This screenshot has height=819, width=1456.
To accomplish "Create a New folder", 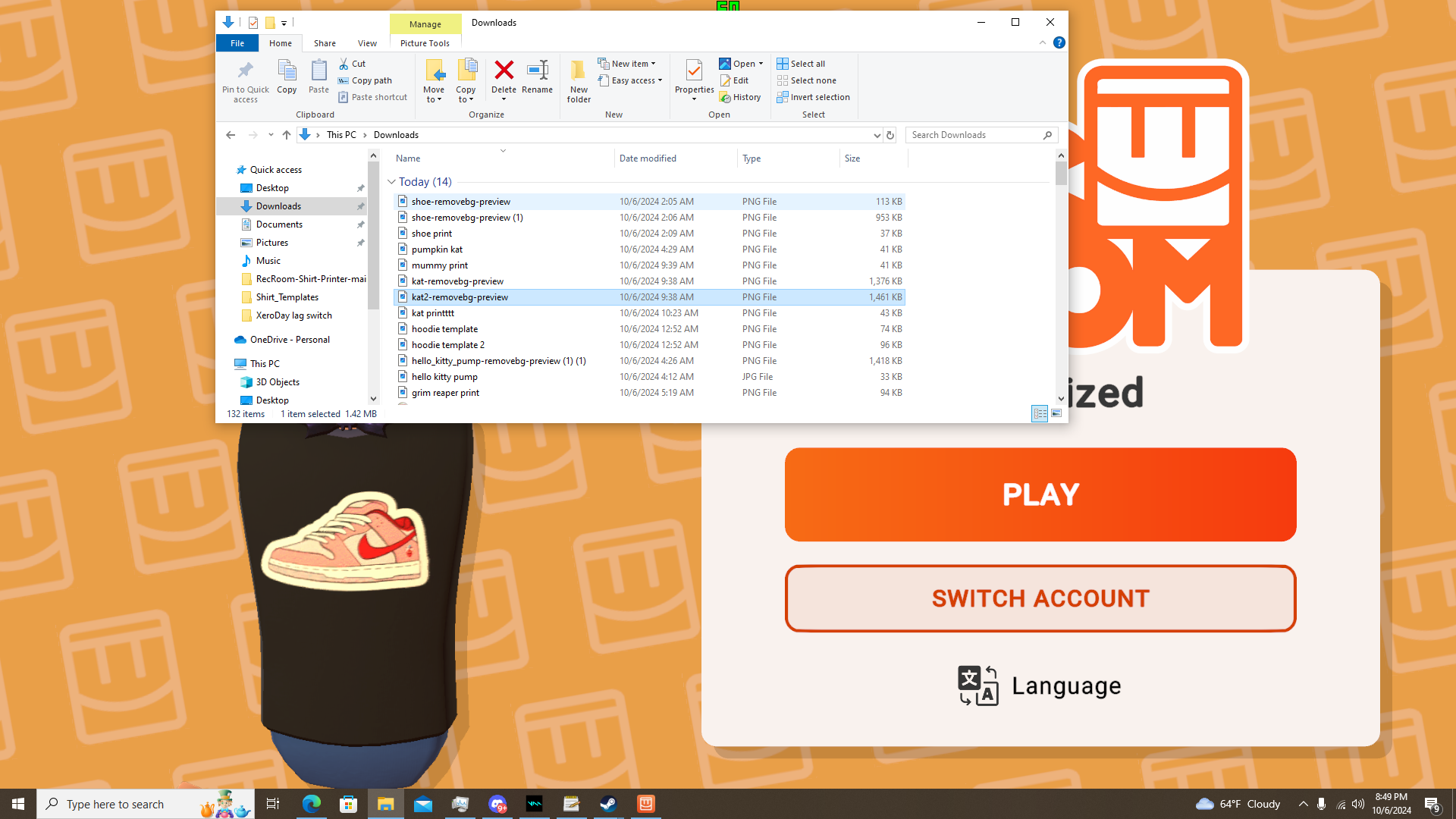I will [x=579, y=79].
